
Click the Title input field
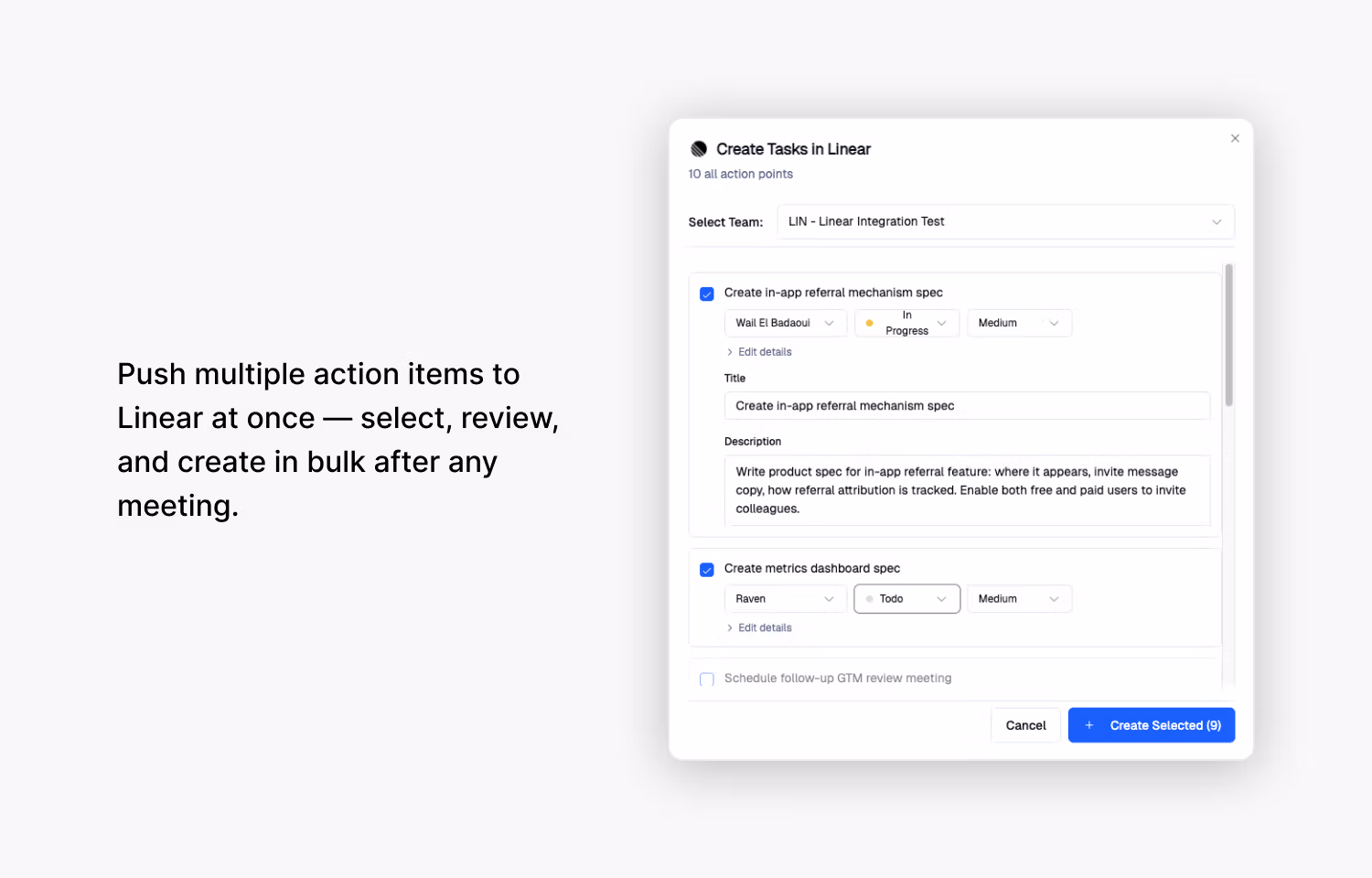(967, 405)
